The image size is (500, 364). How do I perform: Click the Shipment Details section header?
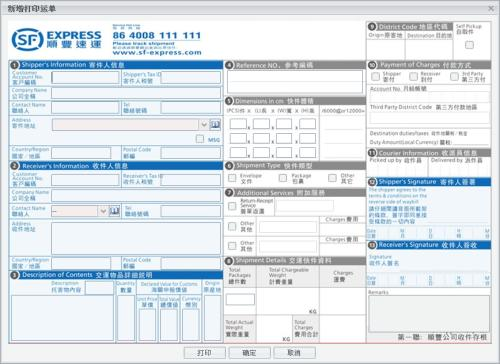pos(295,260)
